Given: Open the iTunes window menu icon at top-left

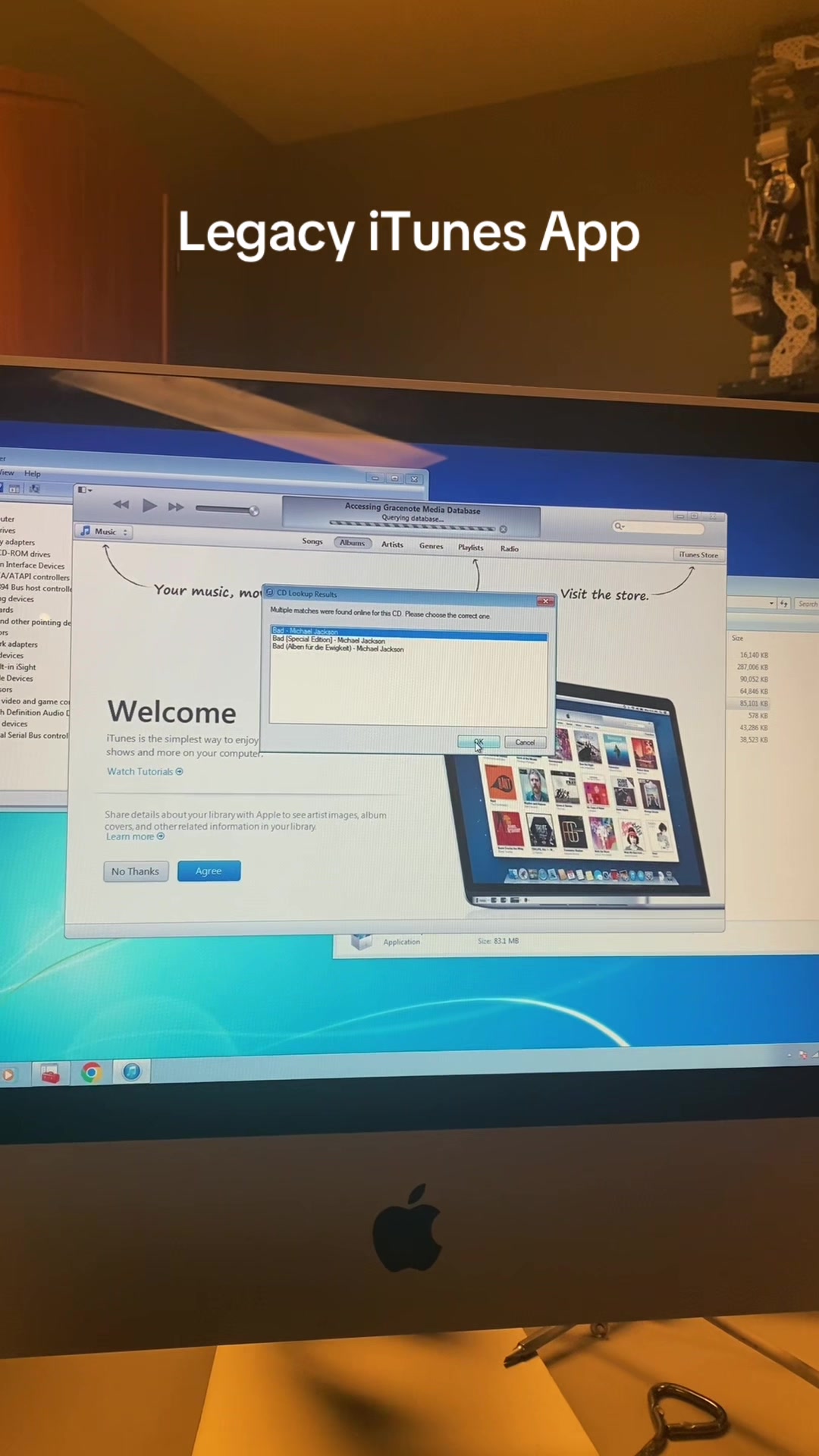Looking at the screenshot, I should tap(85, 490).
